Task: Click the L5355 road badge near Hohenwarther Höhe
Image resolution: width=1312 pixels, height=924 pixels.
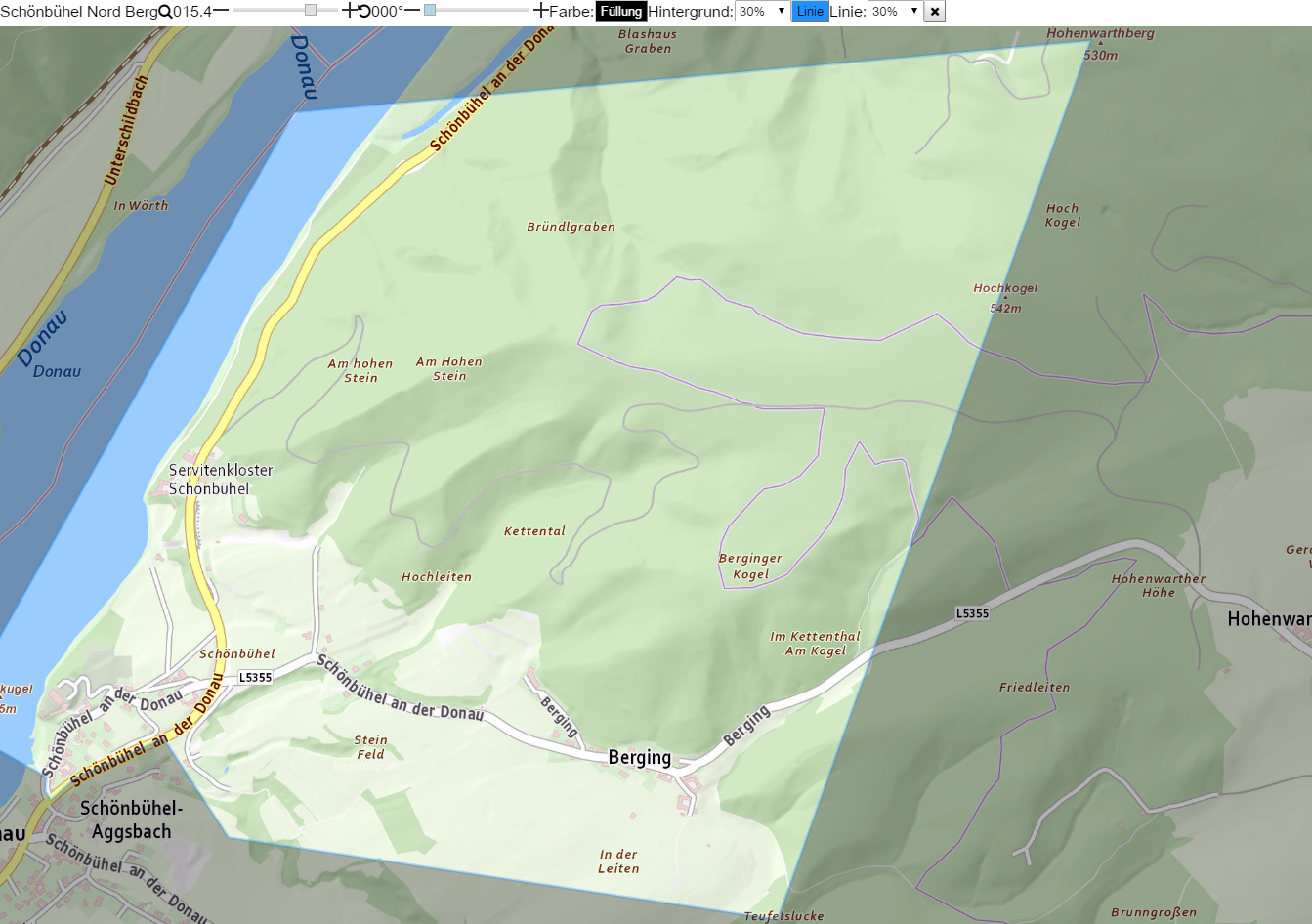Action: click(972, 613)
